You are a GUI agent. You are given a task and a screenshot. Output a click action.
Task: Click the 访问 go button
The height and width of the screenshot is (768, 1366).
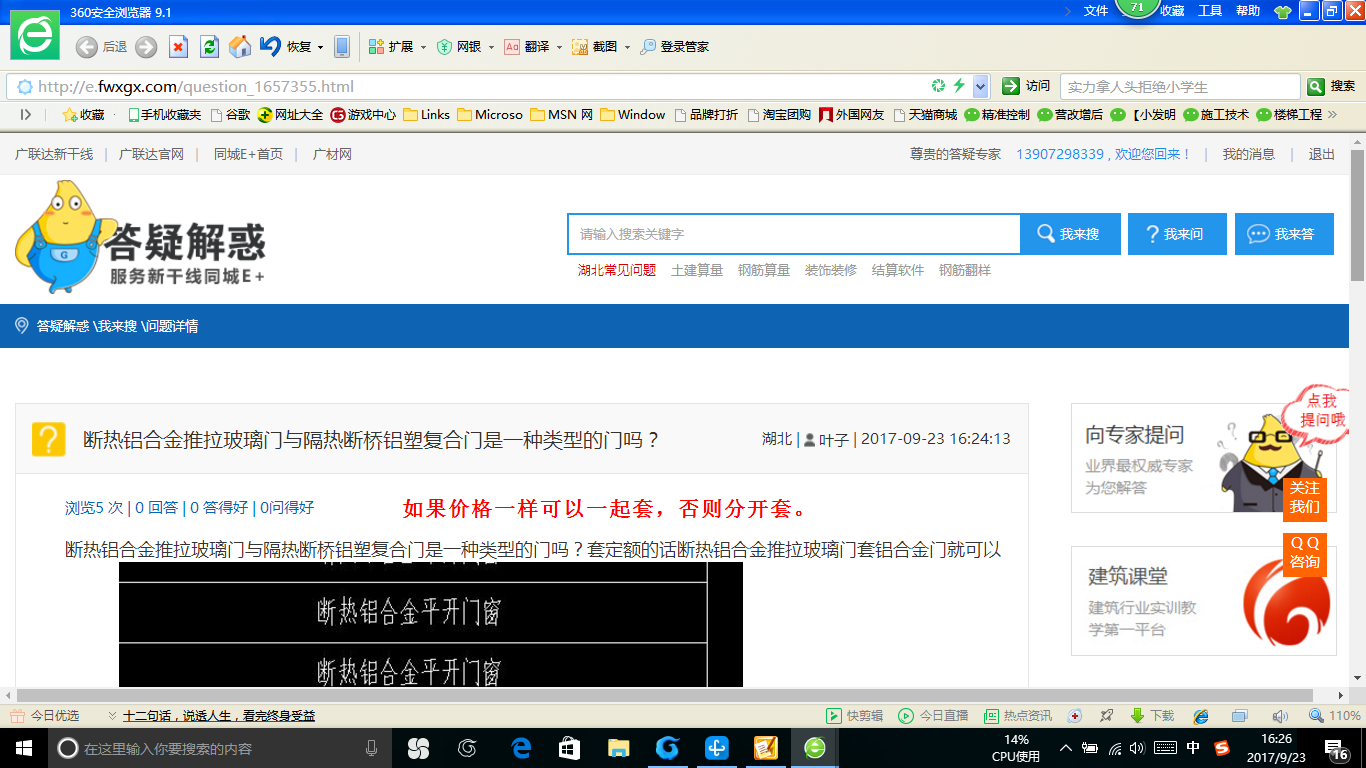pos(1026,86)
